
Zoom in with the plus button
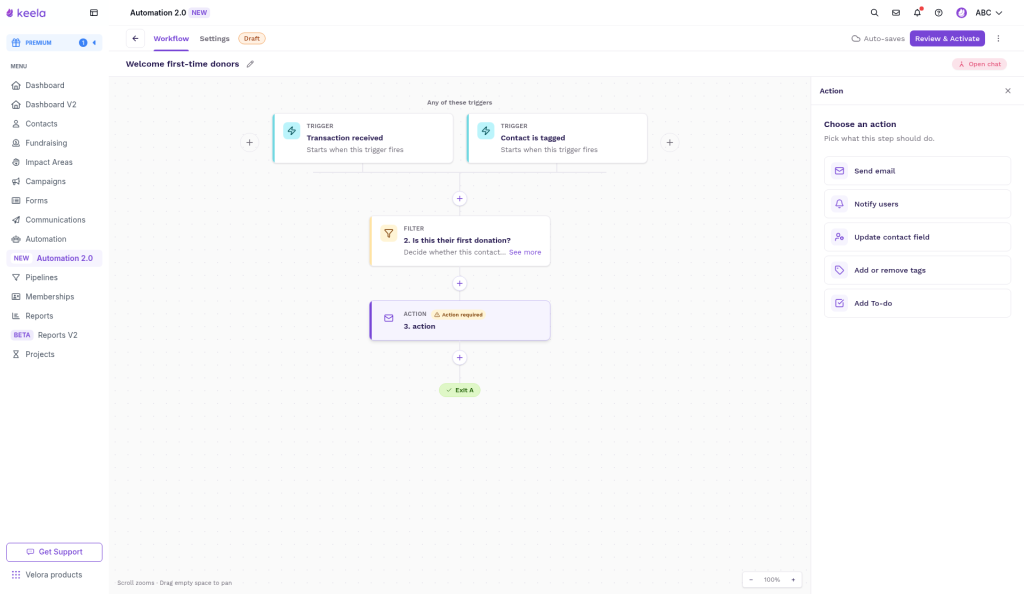pos(793,580)
